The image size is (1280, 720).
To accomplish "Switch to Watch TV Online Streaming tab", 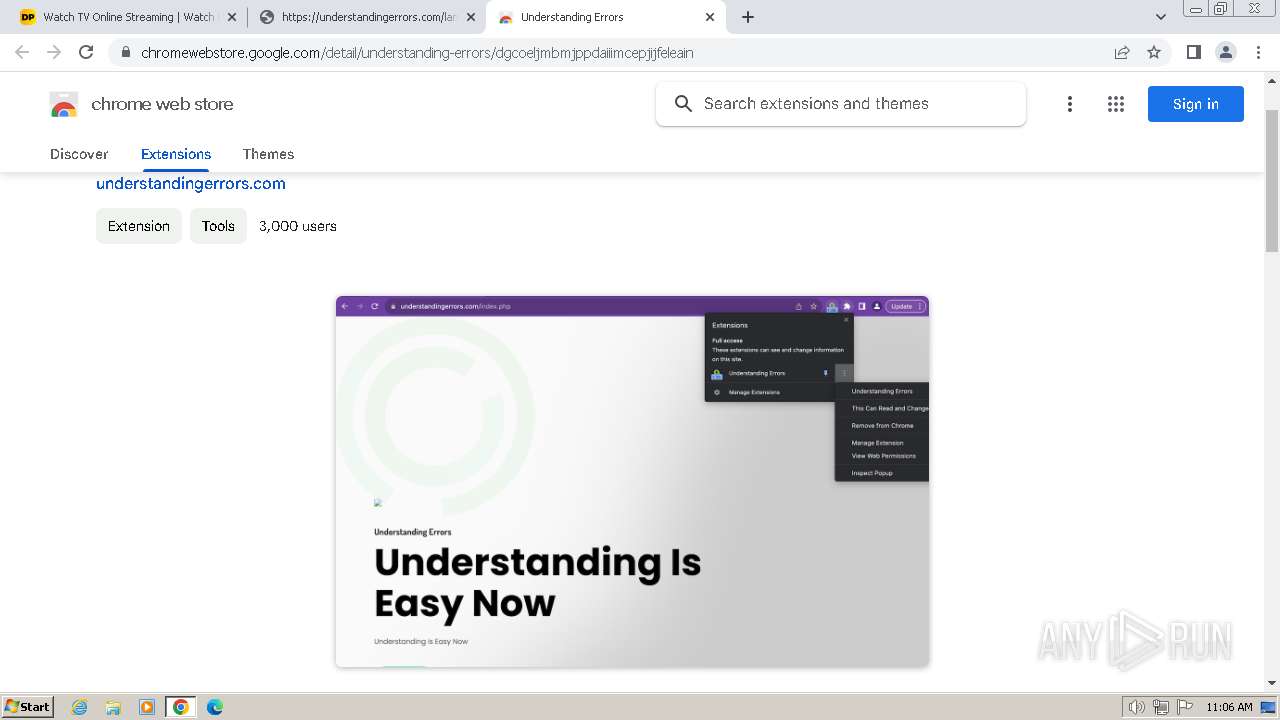I will (126, 17).
